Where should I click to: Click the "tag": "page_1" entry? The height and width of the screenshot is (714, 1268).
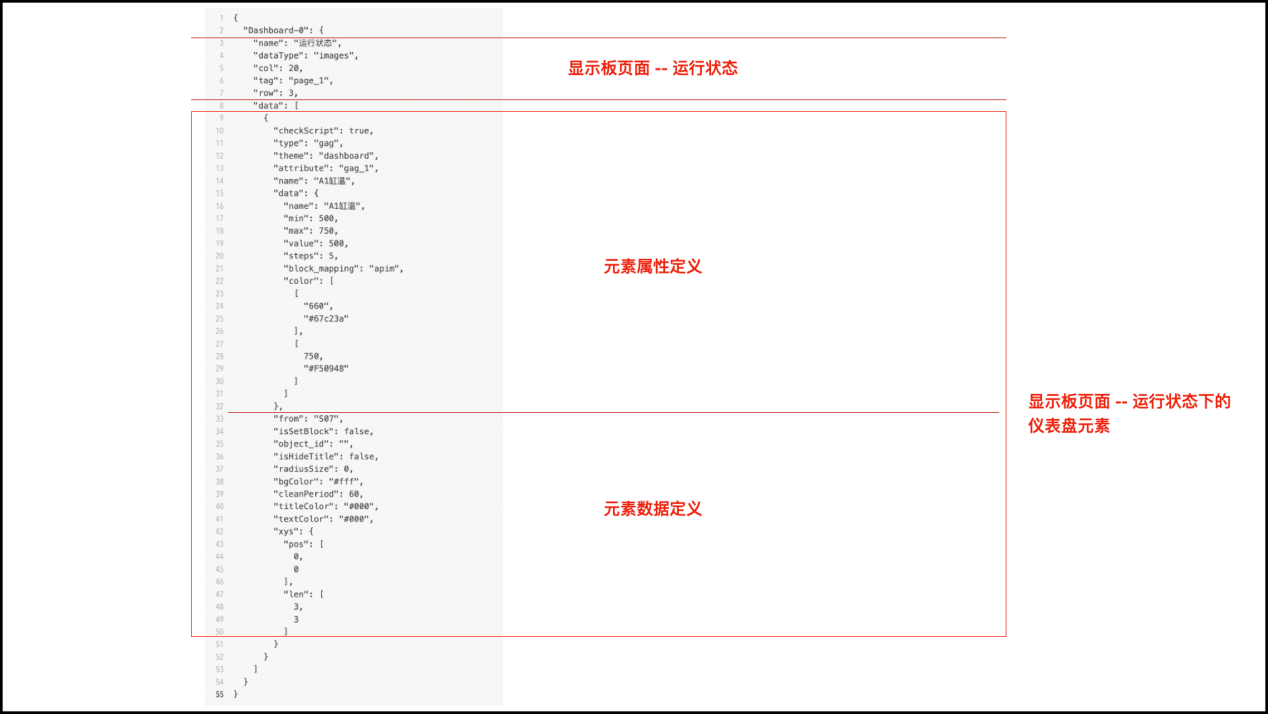point(292,81)
